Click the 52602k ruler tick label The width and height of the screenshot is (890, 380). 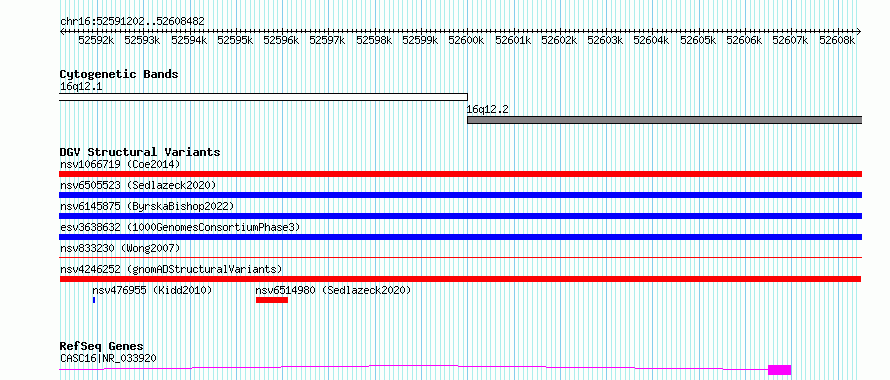559,40
